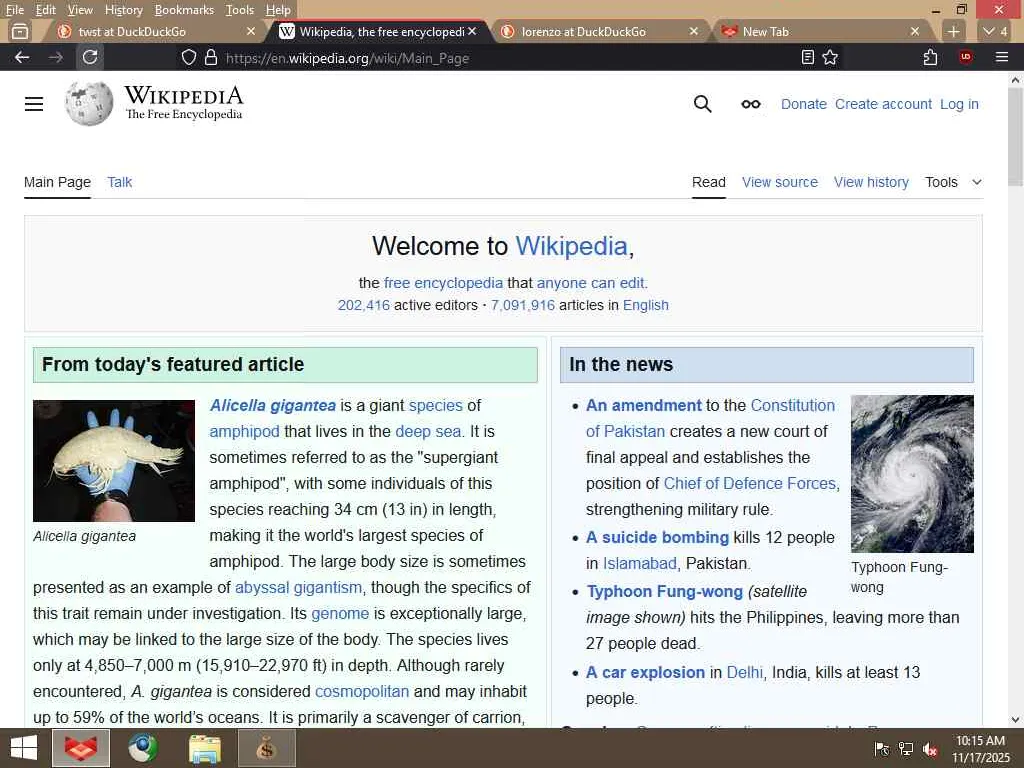Click the taskbar clock showing 10:15 AM
Viewport: 1024px width, 768px height.
click(x=980, y=749)
